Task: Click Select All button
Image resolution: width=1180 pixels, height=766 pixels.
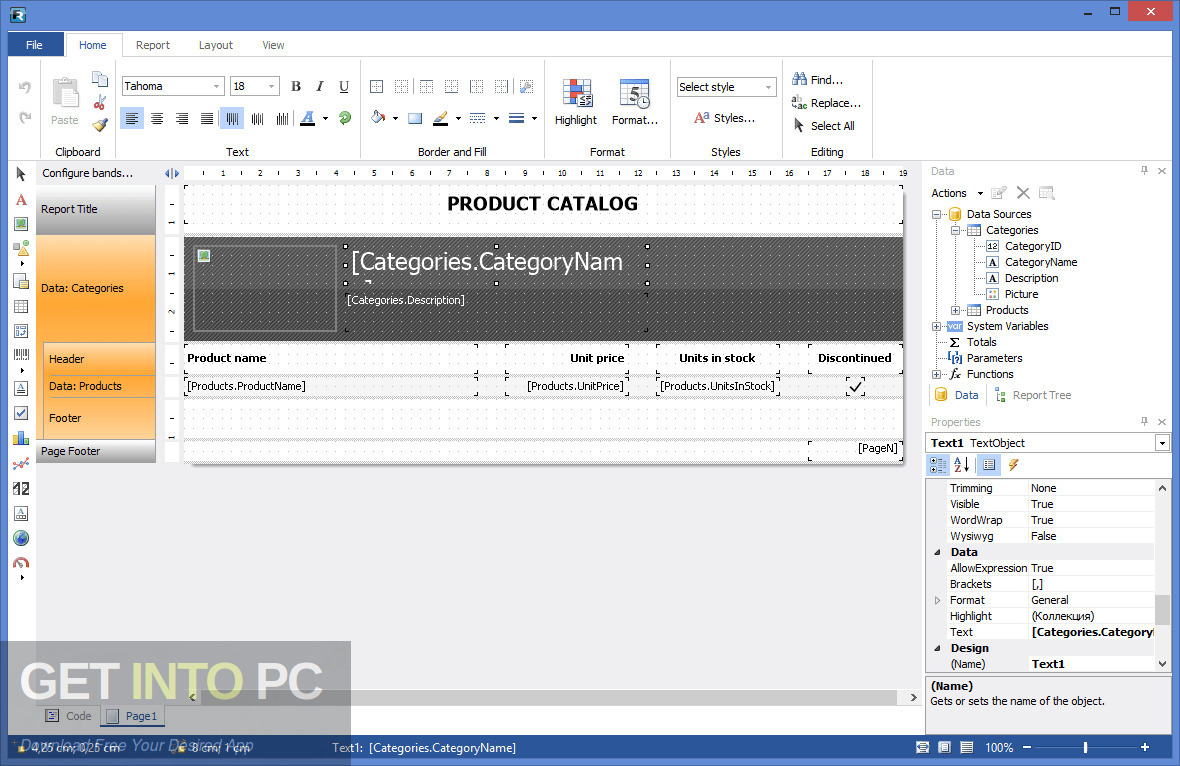Action: (x=824, y=126)
